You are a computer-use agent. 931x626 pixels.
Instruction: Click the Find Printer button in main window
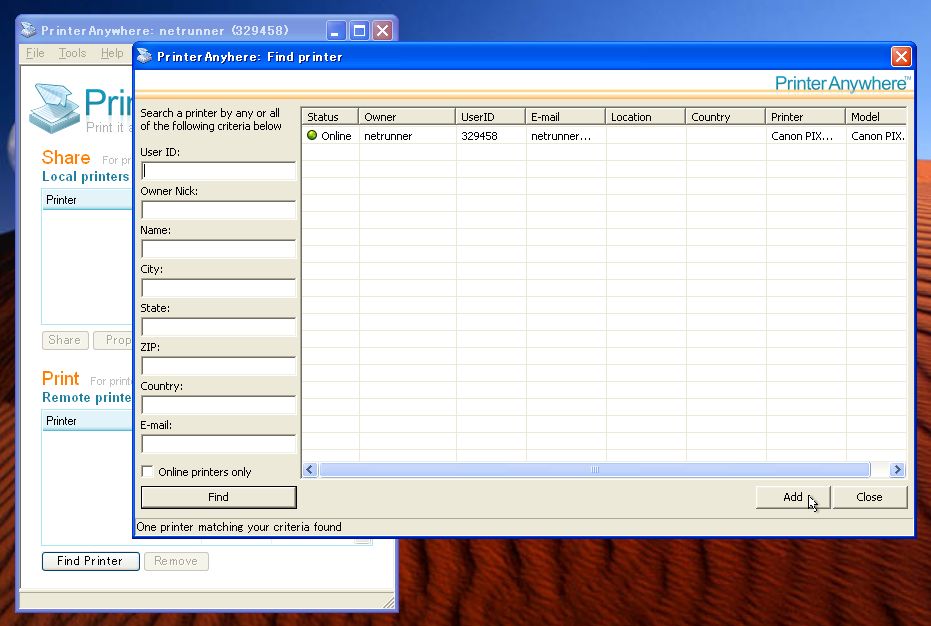90,561
